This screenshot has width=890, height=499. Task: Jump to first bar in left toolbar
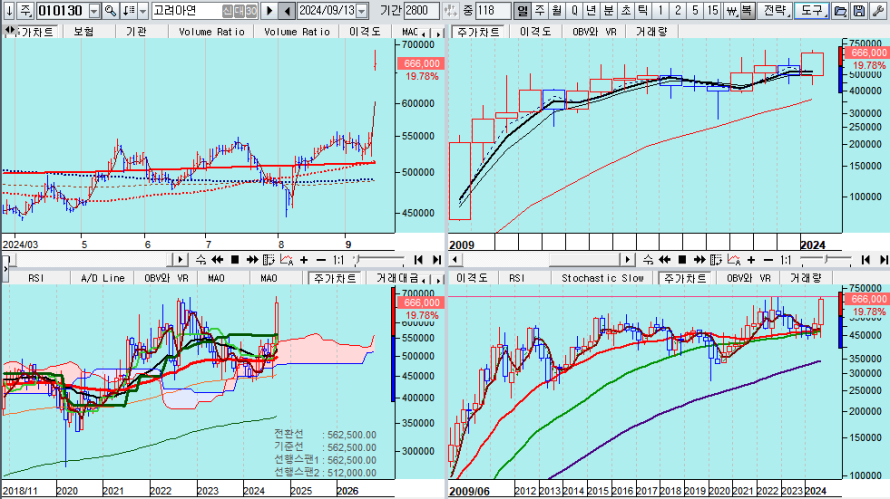[x=418, y=260]
